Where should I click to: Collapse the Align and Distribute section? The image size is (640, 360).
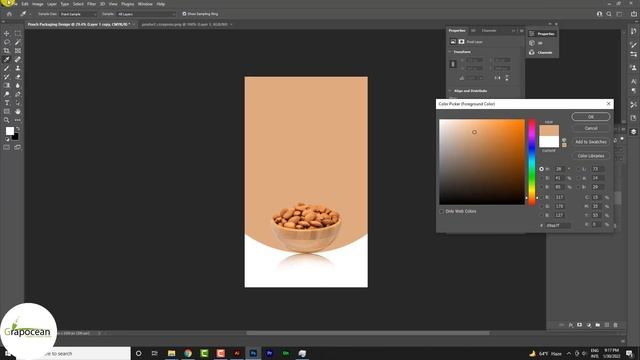click(450, 91)
